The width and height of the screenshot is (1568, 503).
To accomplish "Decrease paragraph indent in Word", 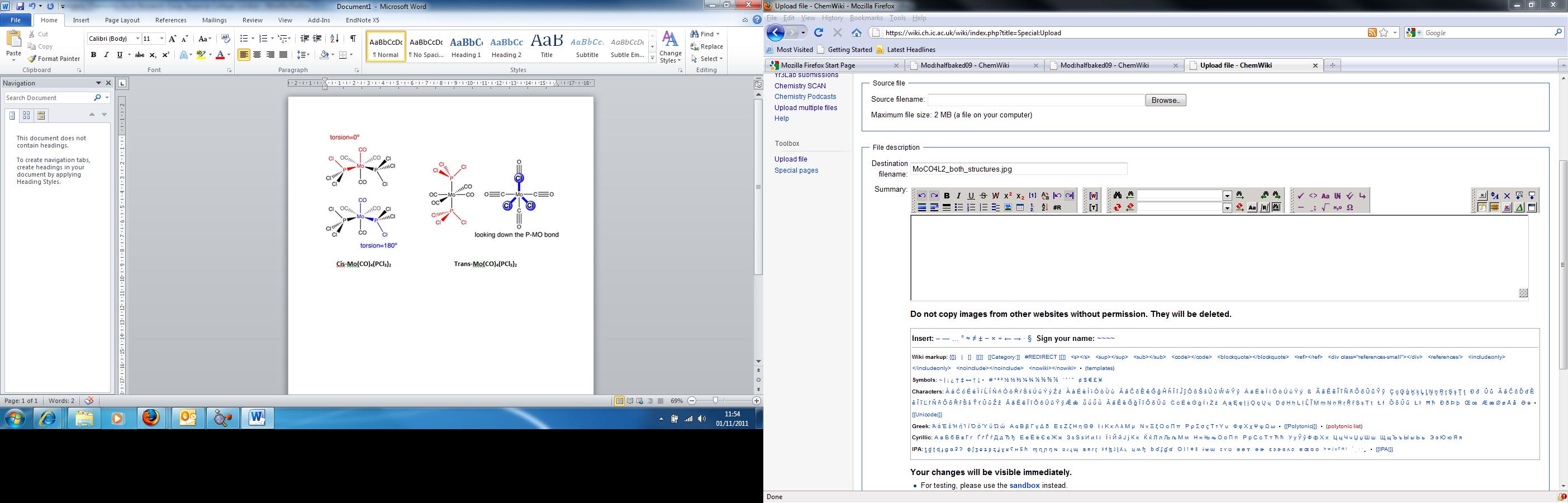I will (305, 39).
